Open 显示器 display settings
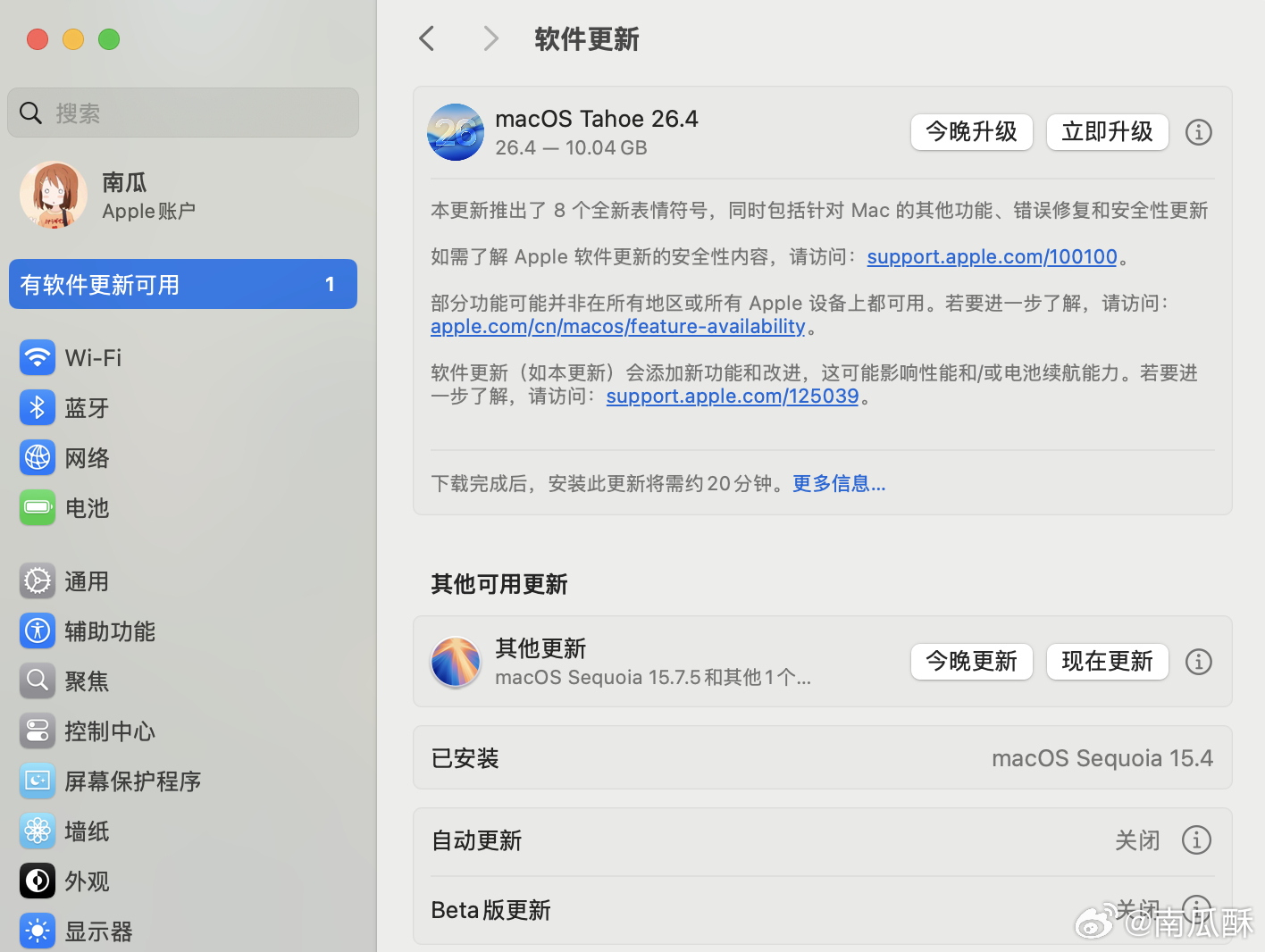This screenshot has height=952, width=1265. 98,931
